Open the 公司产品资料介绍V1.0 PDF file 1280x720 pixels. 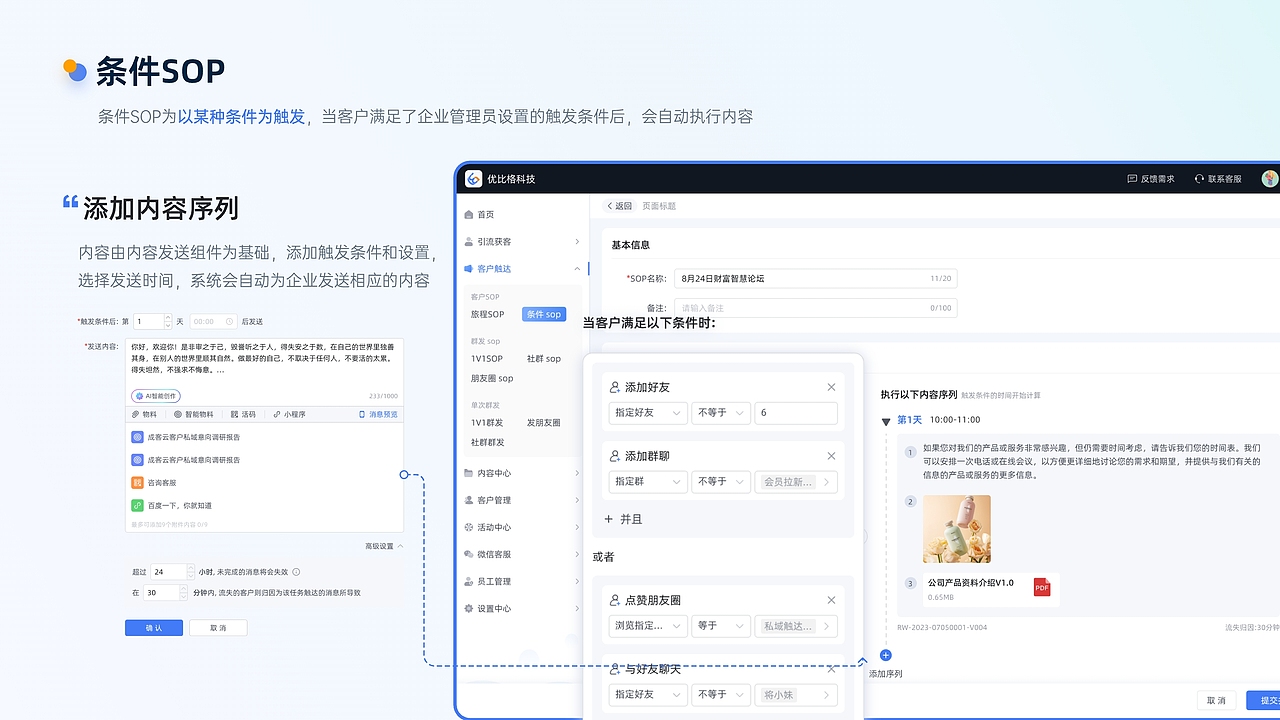pos(991,589)
